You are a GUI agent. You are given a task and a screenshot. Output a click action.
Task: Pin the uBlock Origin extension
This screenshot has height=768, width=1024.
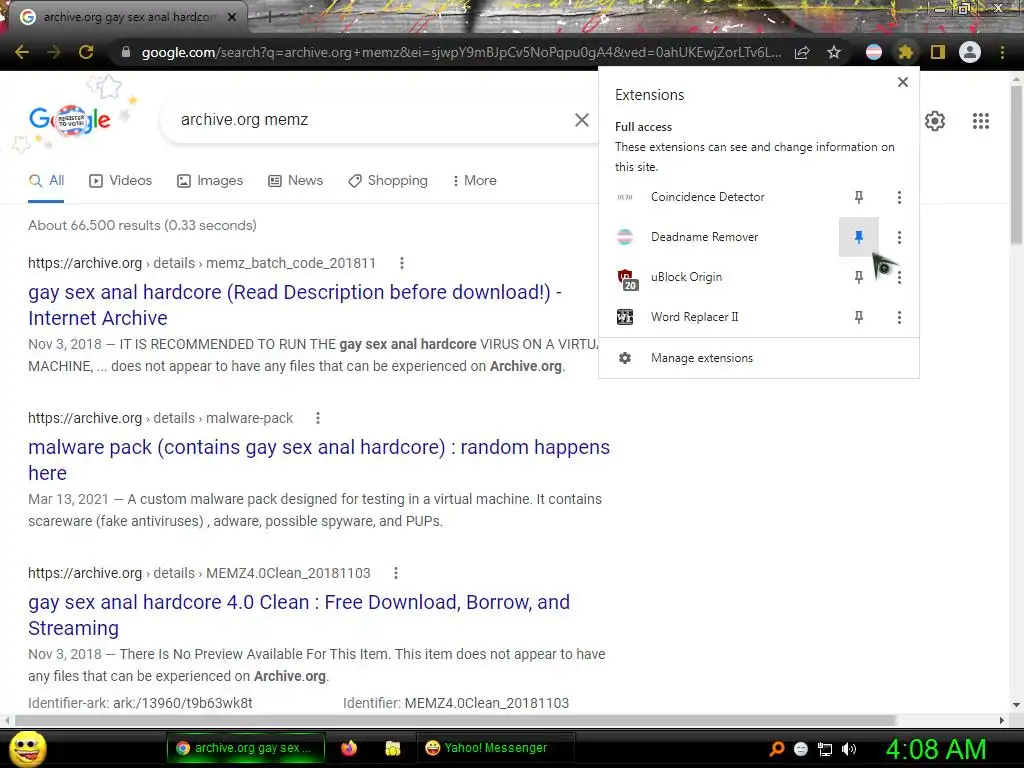(x=859, y=277)
